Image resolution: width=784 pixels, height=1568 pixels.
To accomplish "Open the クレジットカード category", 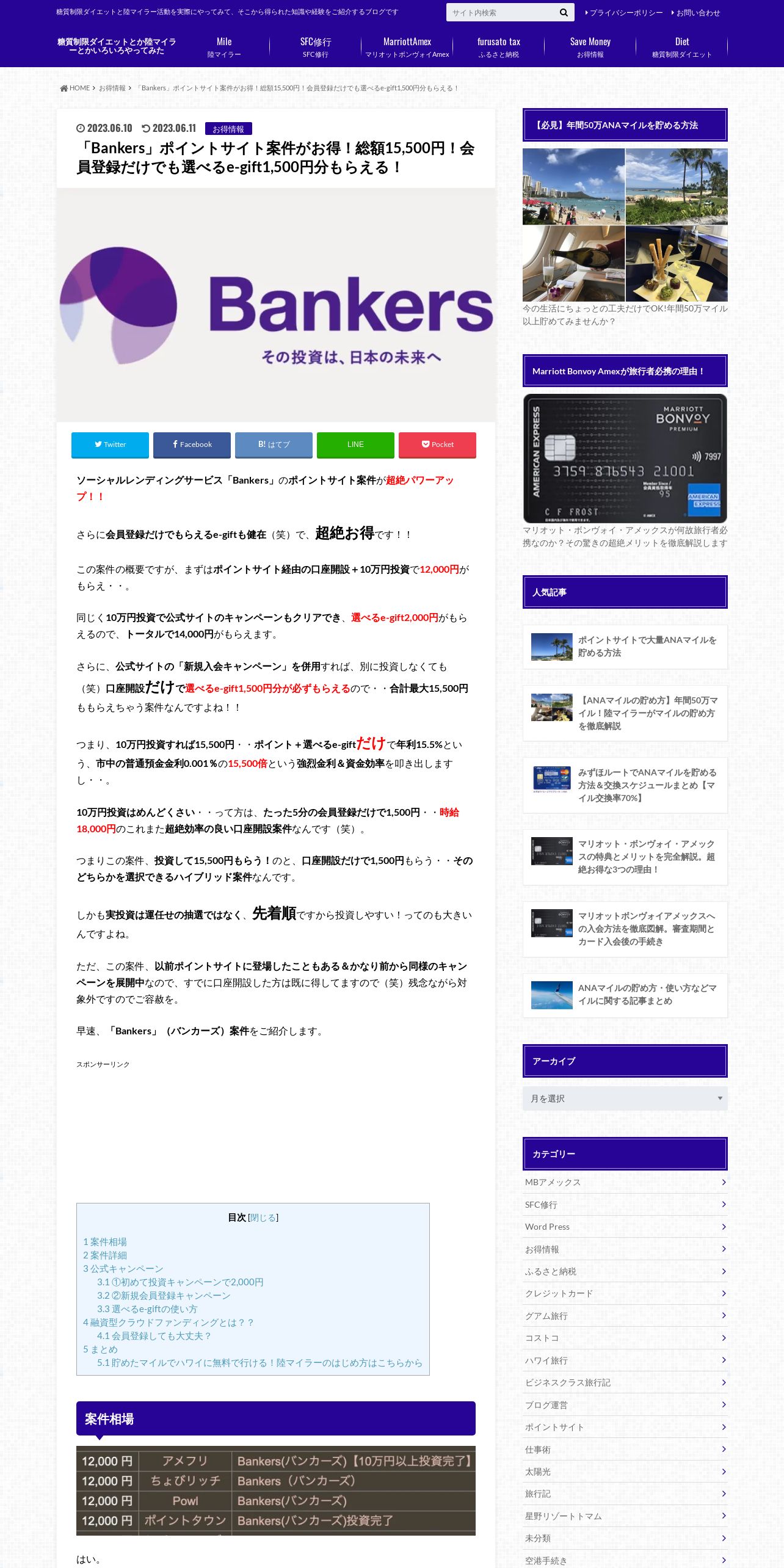I will 625,1294.
